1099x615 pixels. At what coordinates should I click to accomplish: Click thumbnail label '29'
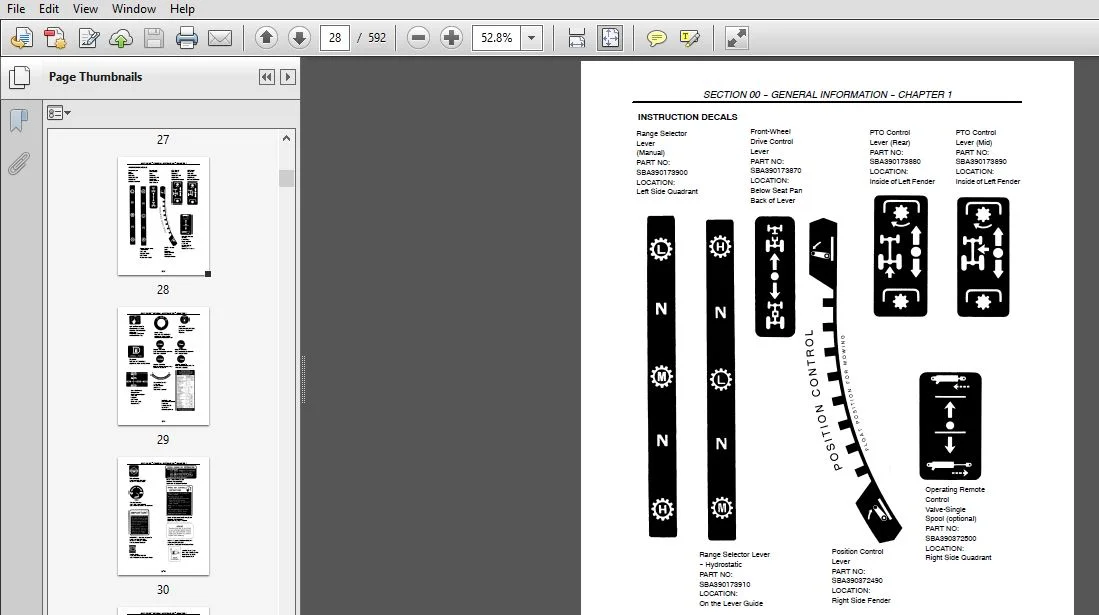pos(163,440)
